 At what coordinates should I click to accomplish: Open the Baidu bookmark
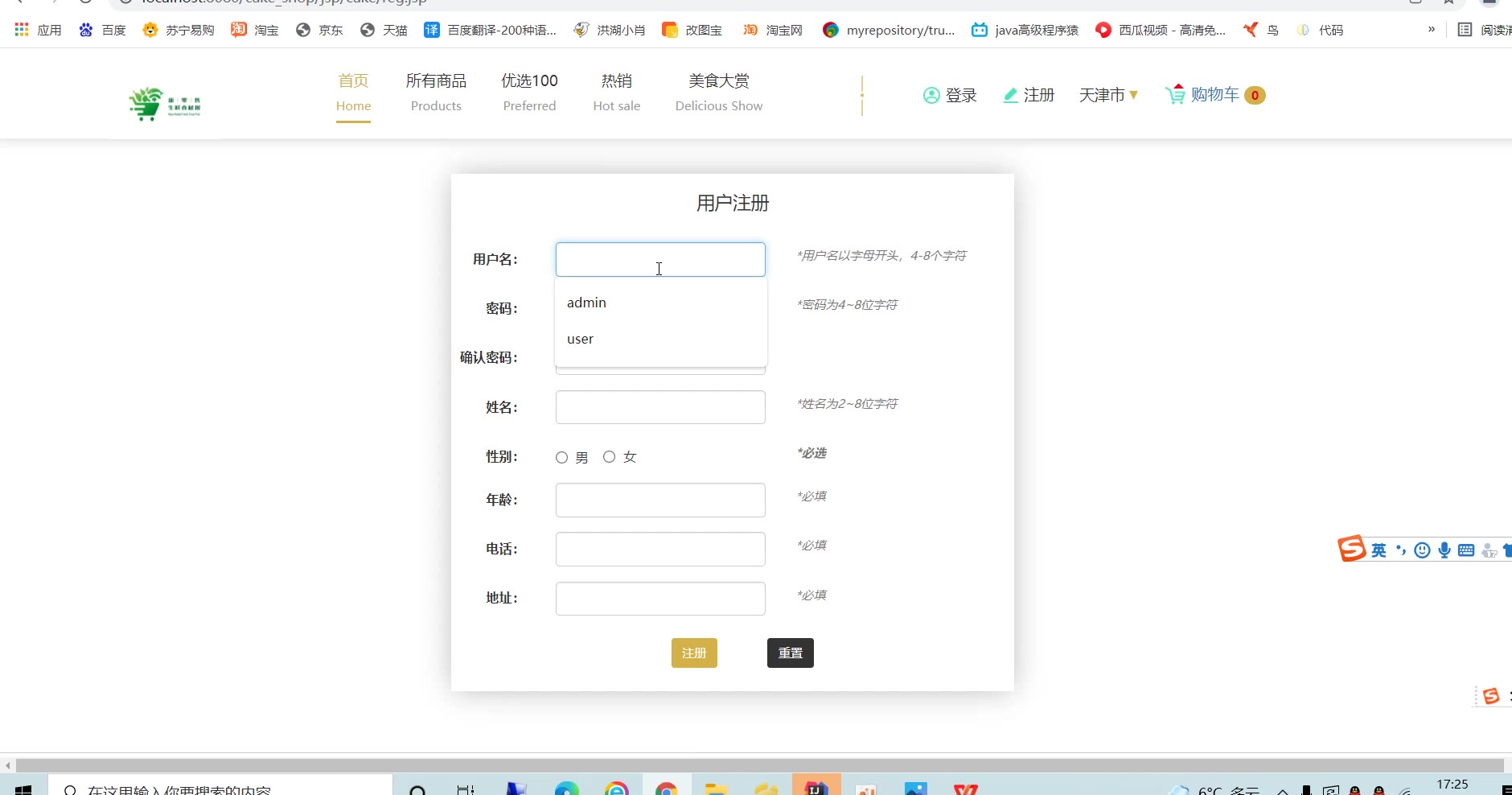pyautogui.click(x=102, y=31)
